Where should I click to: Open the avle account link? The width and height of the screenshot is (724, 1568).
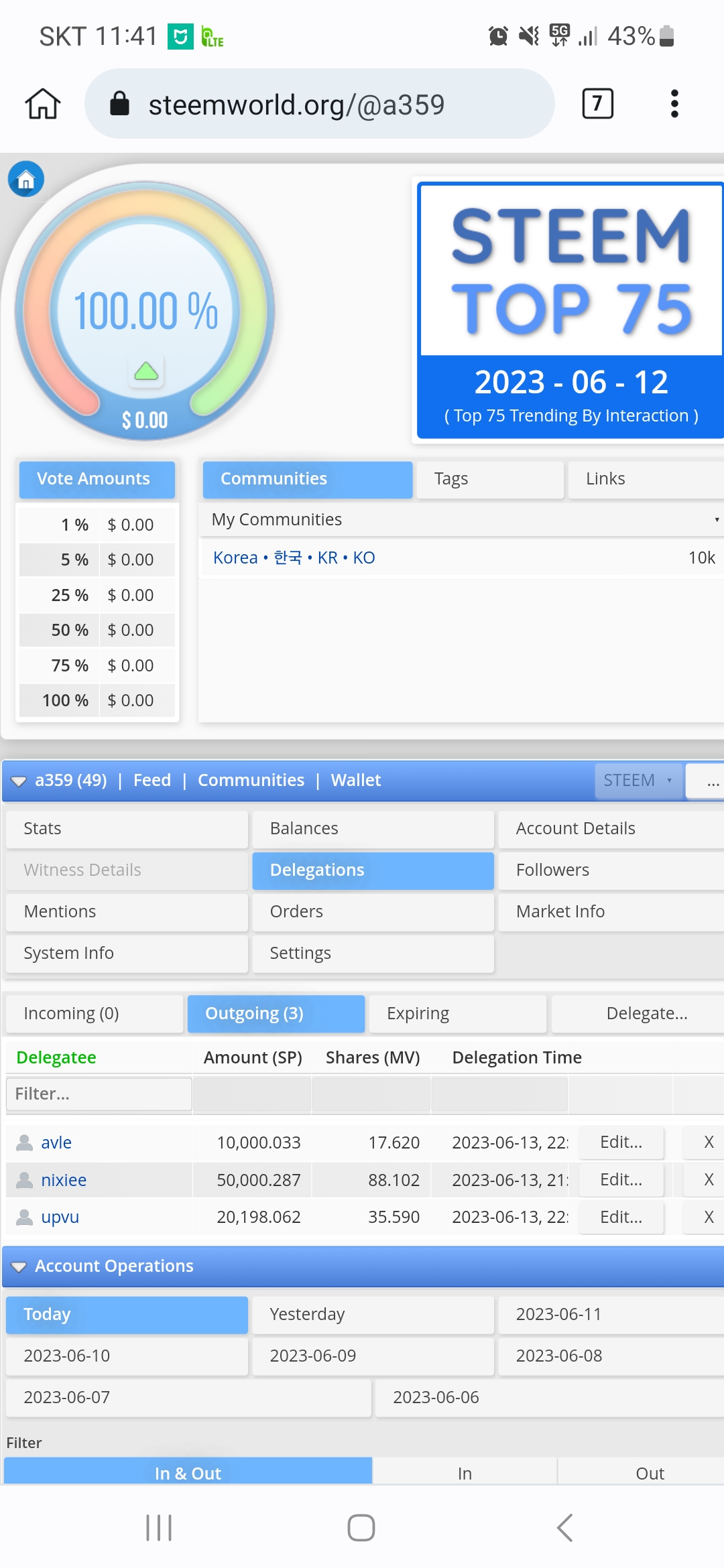tap(56, 1143)
